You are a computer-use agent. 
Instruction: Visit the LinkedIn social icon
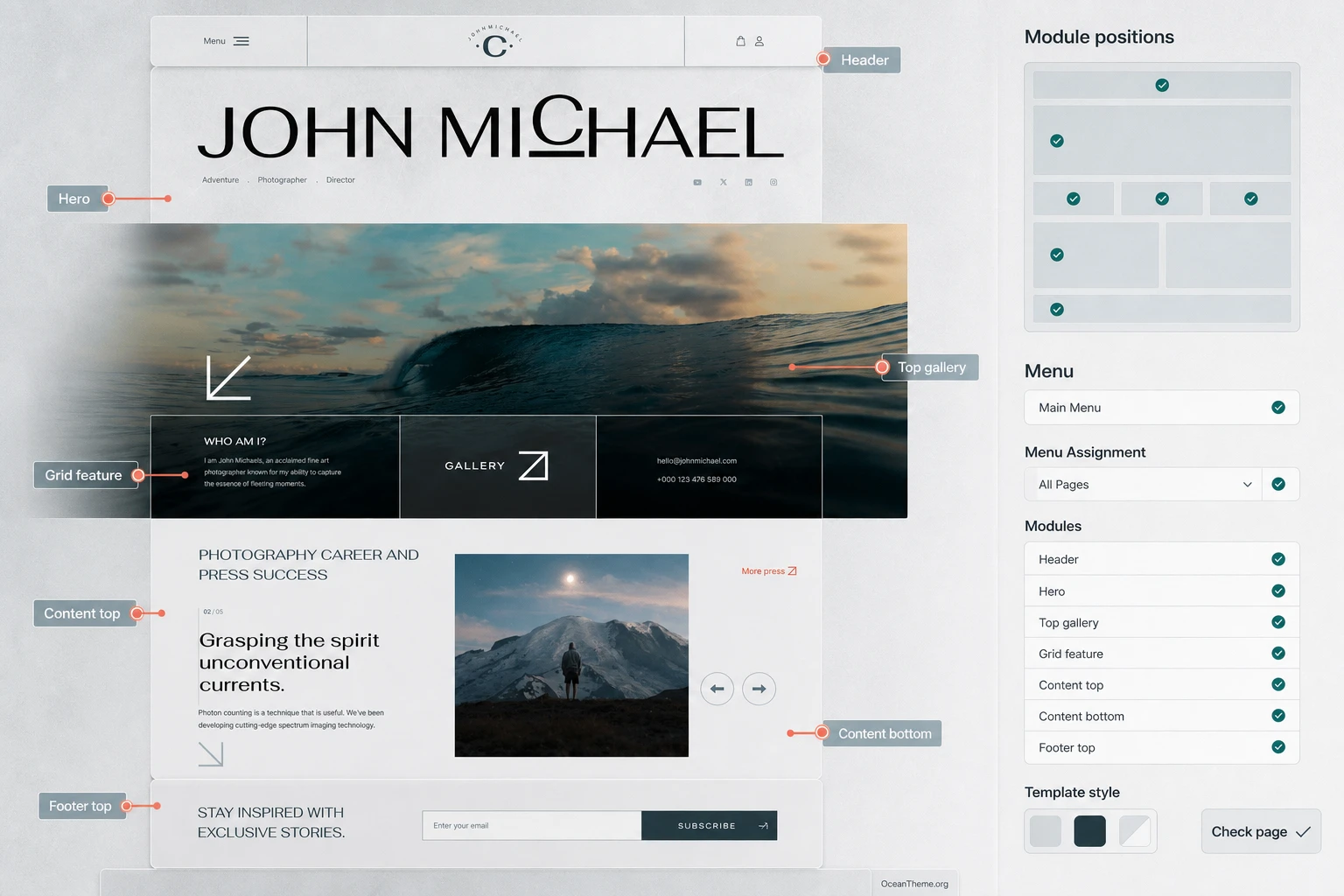click(748, 182)
